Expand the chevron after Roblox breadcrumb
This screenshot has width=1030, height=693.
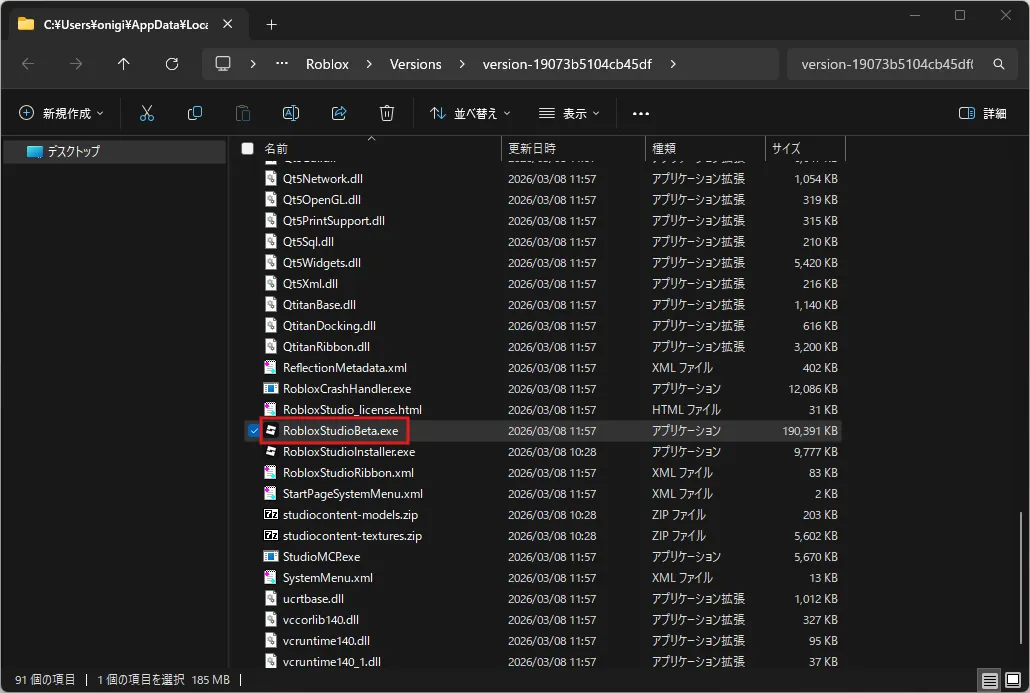369,64
